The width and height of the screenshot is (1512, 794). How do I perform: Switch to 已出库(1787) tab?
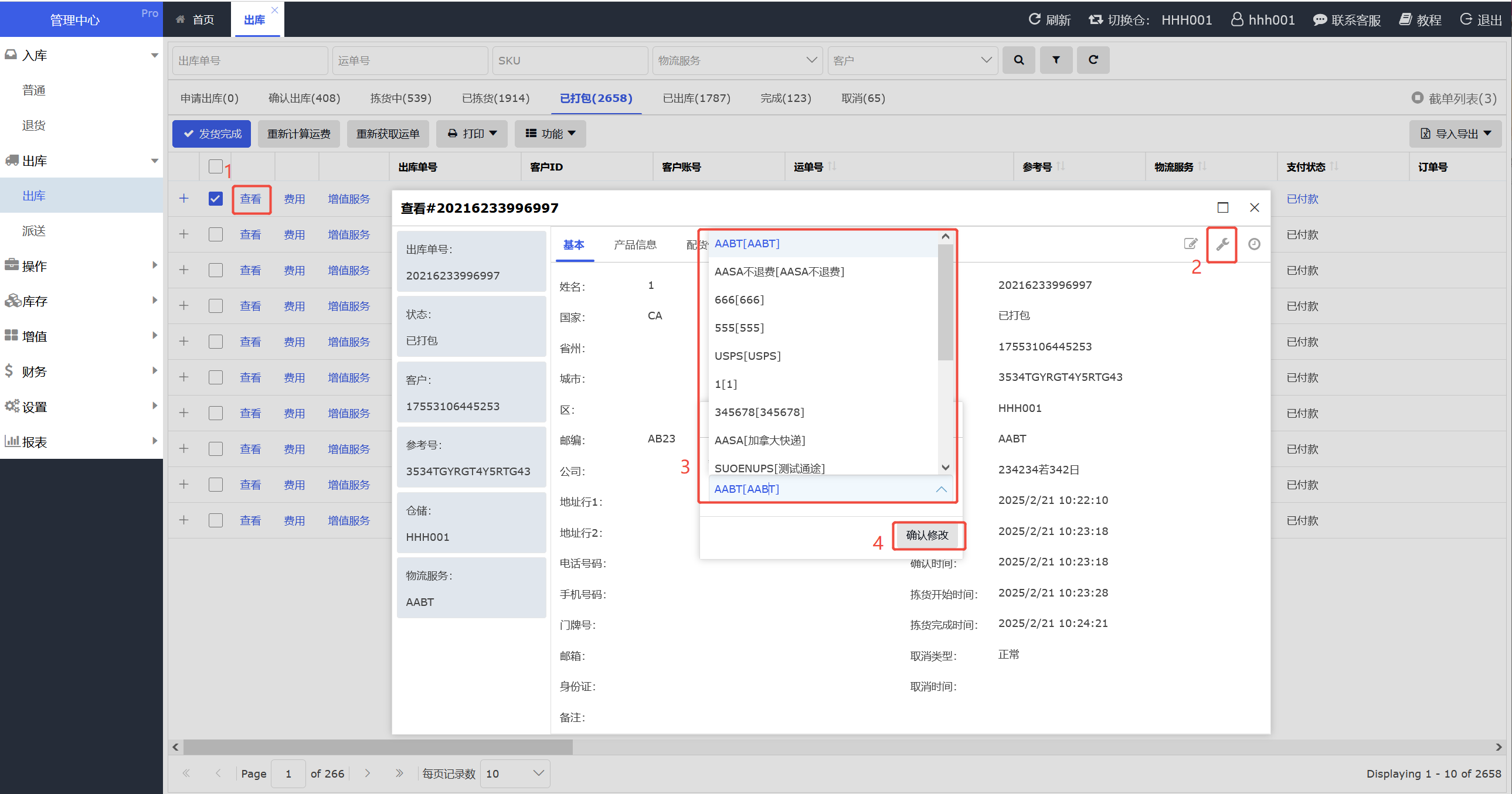pyautogui.click(x=696, y=98)
